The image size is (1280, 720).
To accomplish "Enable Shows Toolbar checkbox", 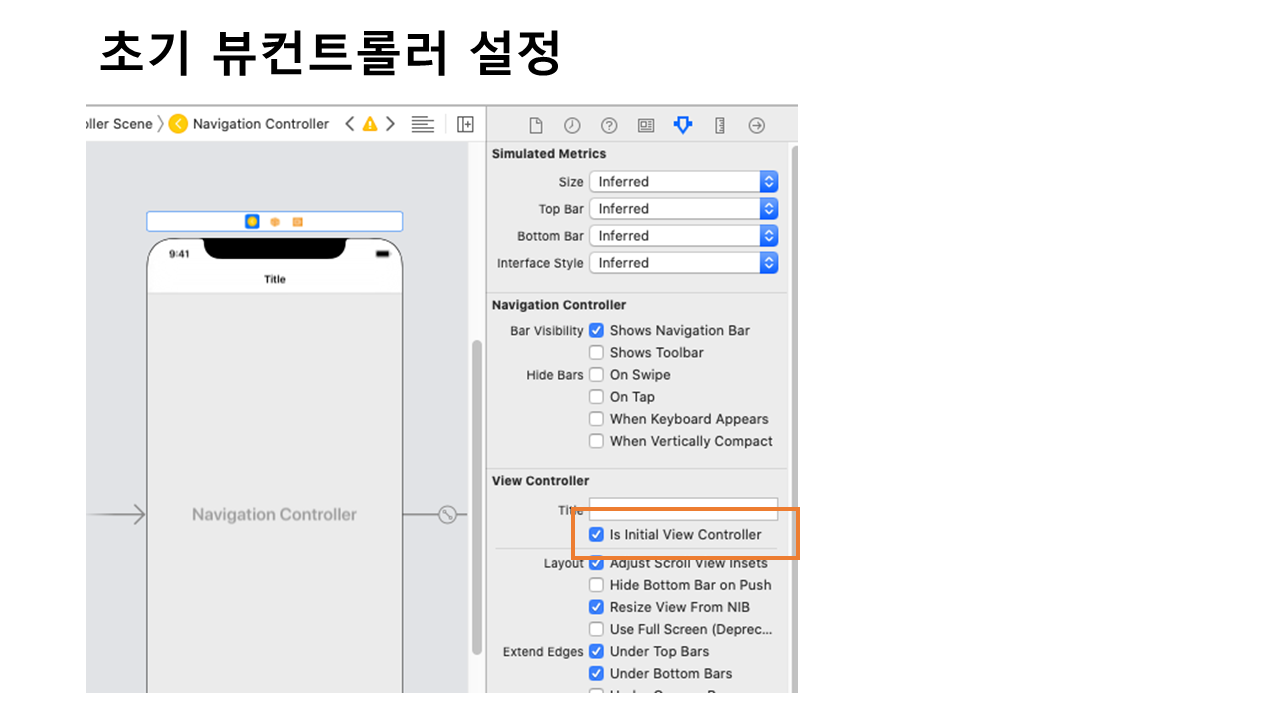I will point(597,353).
